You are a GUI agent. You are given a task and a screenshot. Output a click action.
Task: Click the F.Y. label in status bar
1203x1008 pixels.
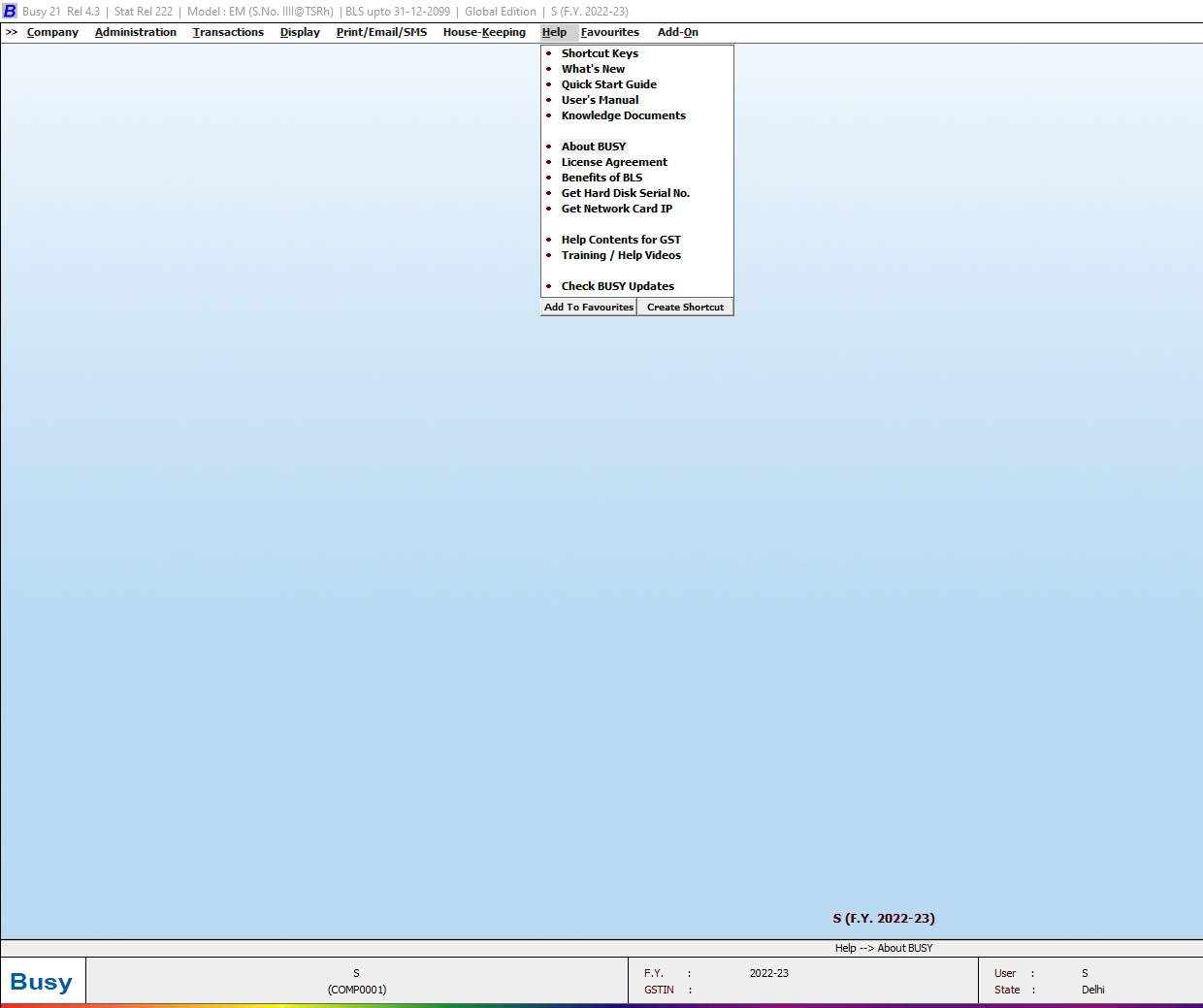tap(653, 973)
